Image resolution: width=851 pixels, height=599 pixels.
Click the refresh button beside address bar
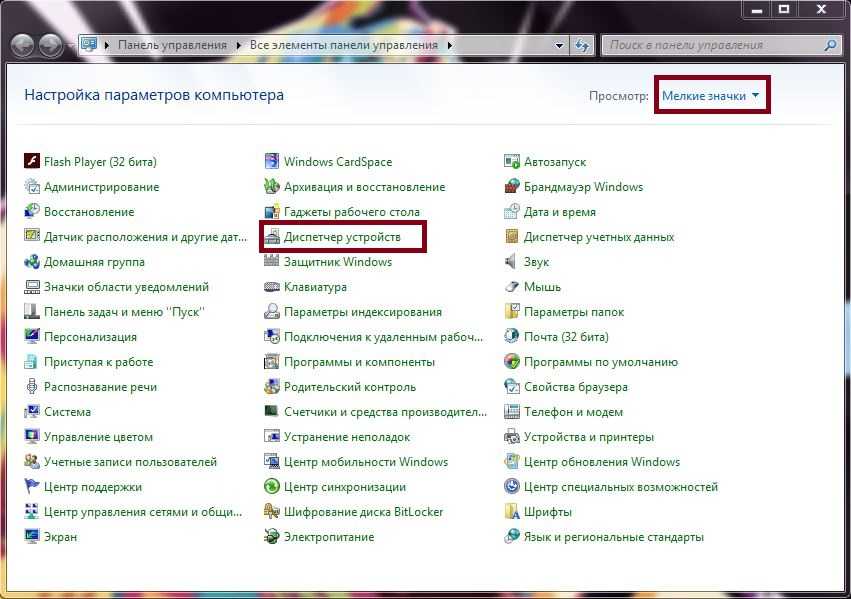tap(583, 45)
